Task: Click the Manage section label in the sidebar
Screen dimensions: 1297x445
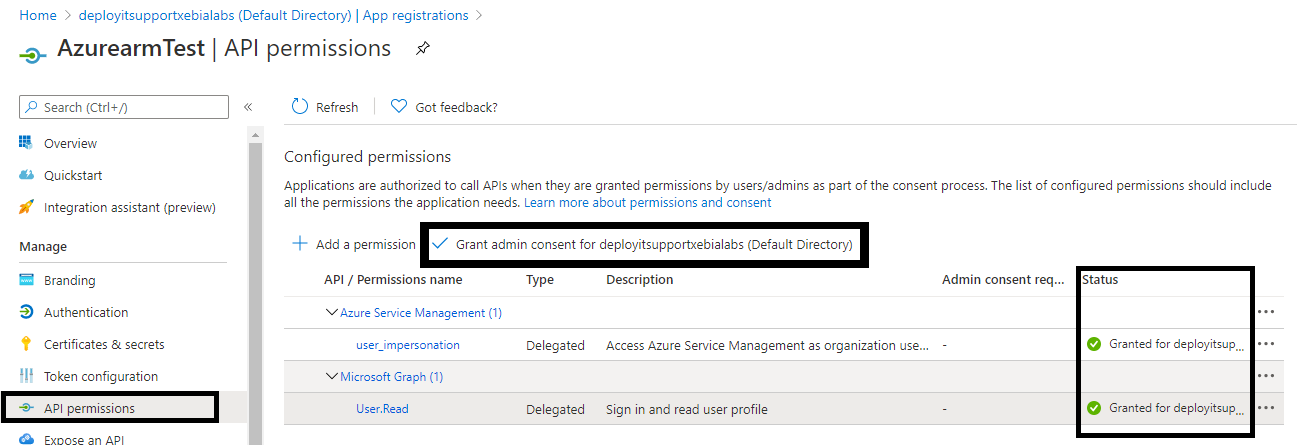Action: [43, 246]
